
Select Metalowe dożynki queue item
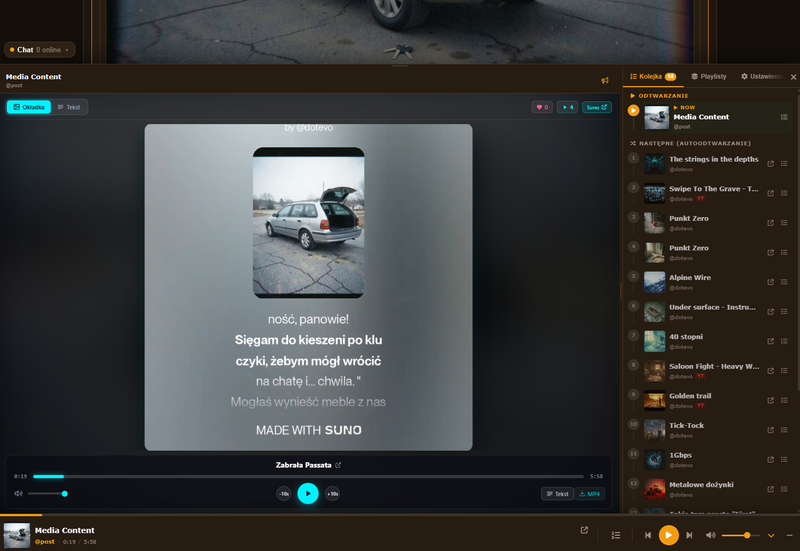(710, 489)
